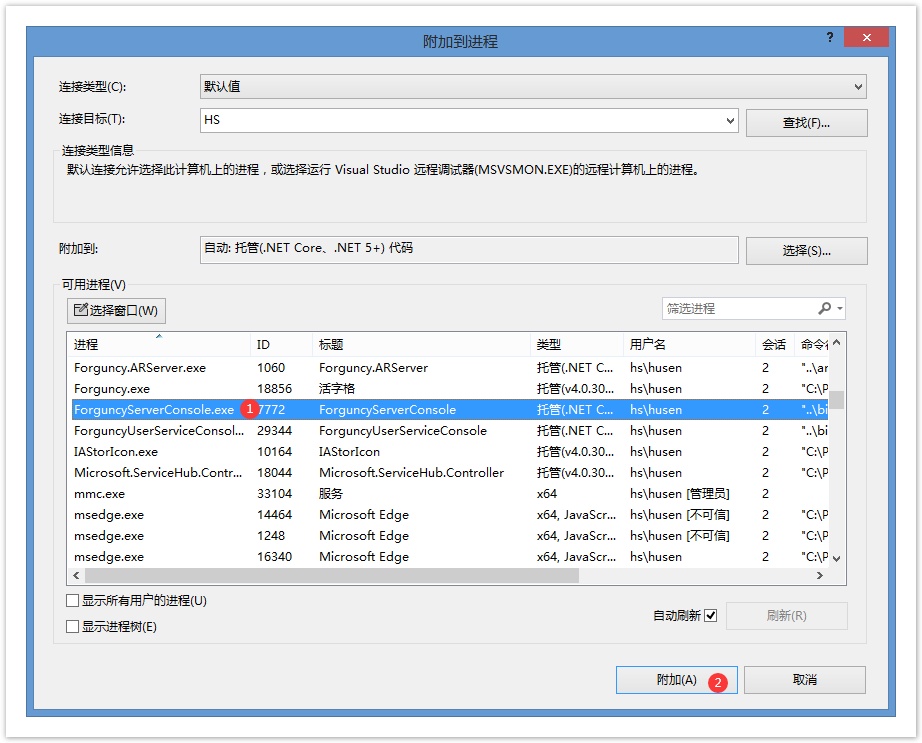Click the 筛选进程 filter input field
This screenshot has width=922, height=743.
pos(735,309)
